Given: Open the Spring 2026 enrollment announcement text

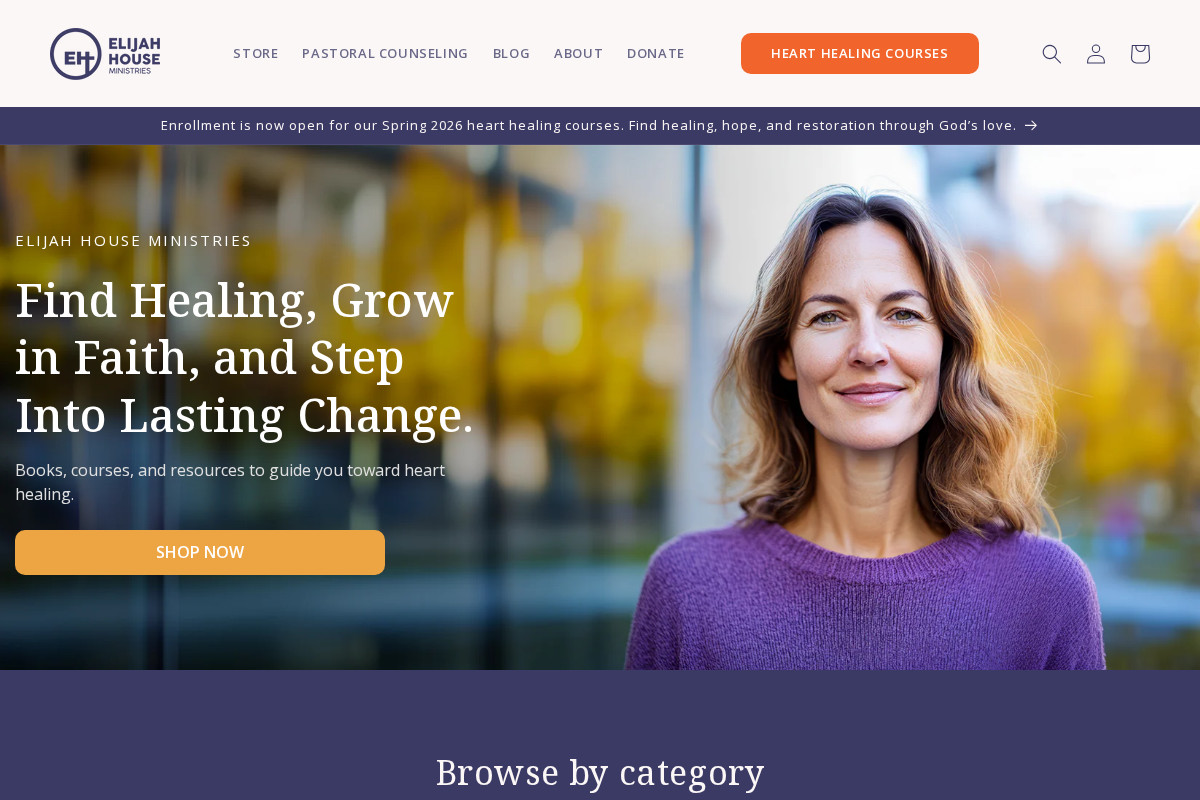Looking at the screenshot, I should [x=588, y=126].
